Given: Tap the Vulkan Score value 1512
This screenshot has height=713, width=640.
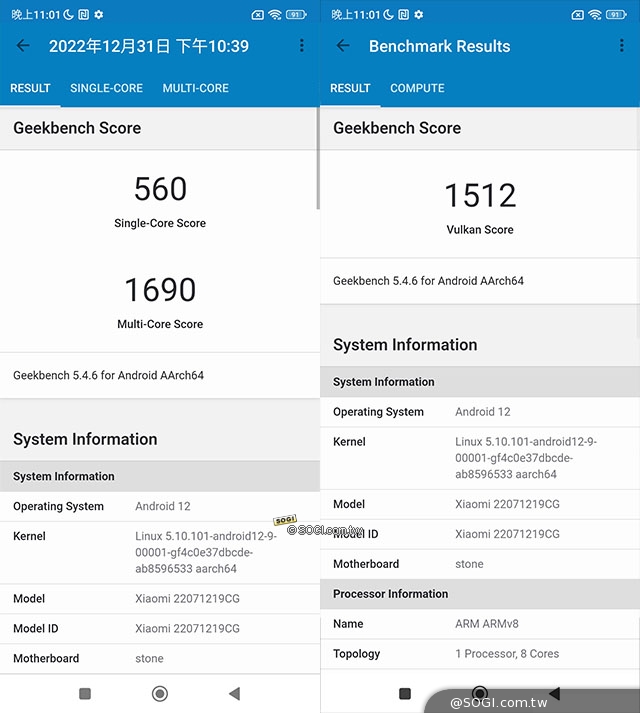Looking at the screenshot, I should click(x=480, y=195).
